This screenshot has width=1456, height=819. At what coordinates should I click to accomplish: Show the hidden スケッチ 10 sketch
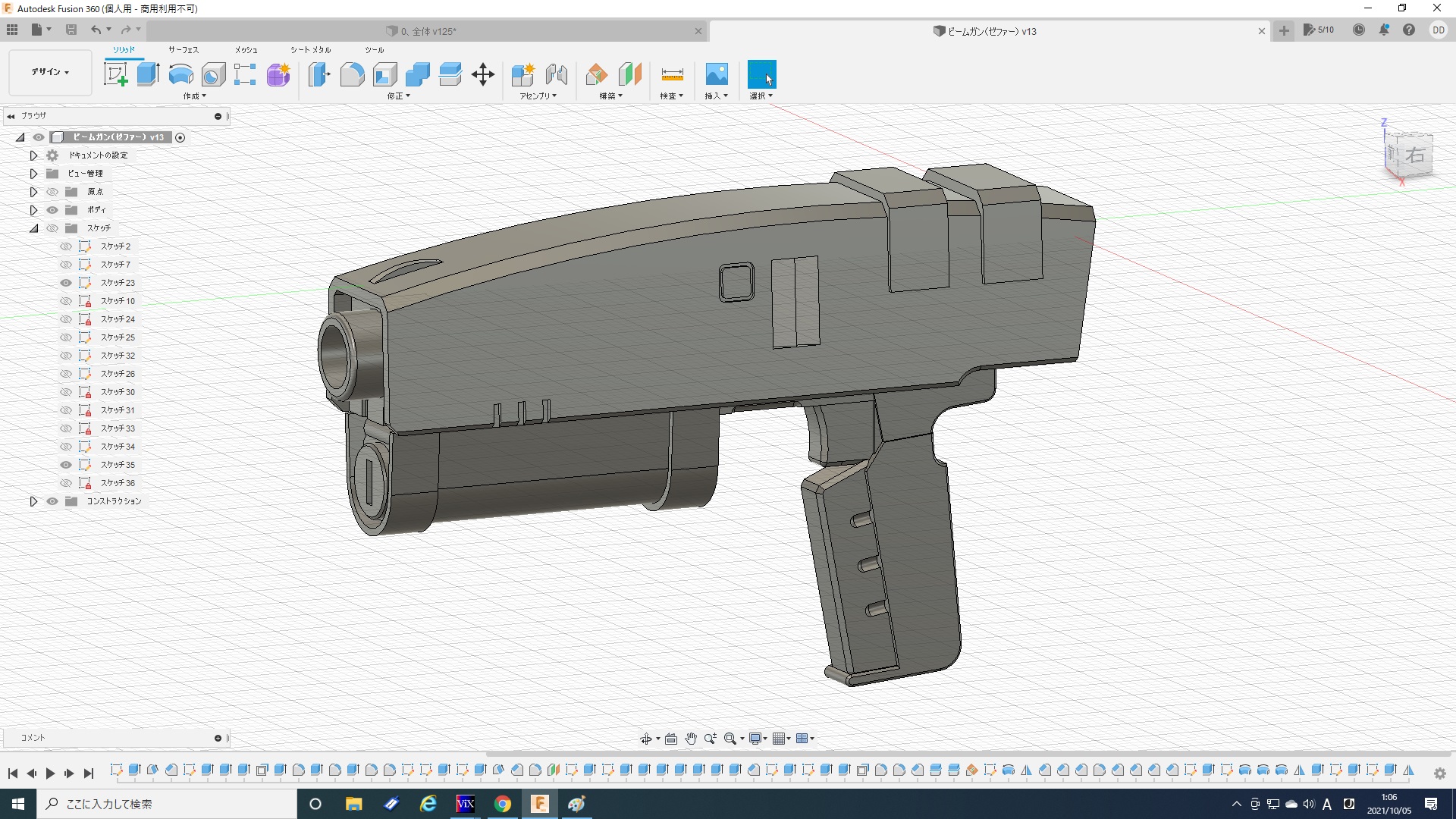(66, 301)
